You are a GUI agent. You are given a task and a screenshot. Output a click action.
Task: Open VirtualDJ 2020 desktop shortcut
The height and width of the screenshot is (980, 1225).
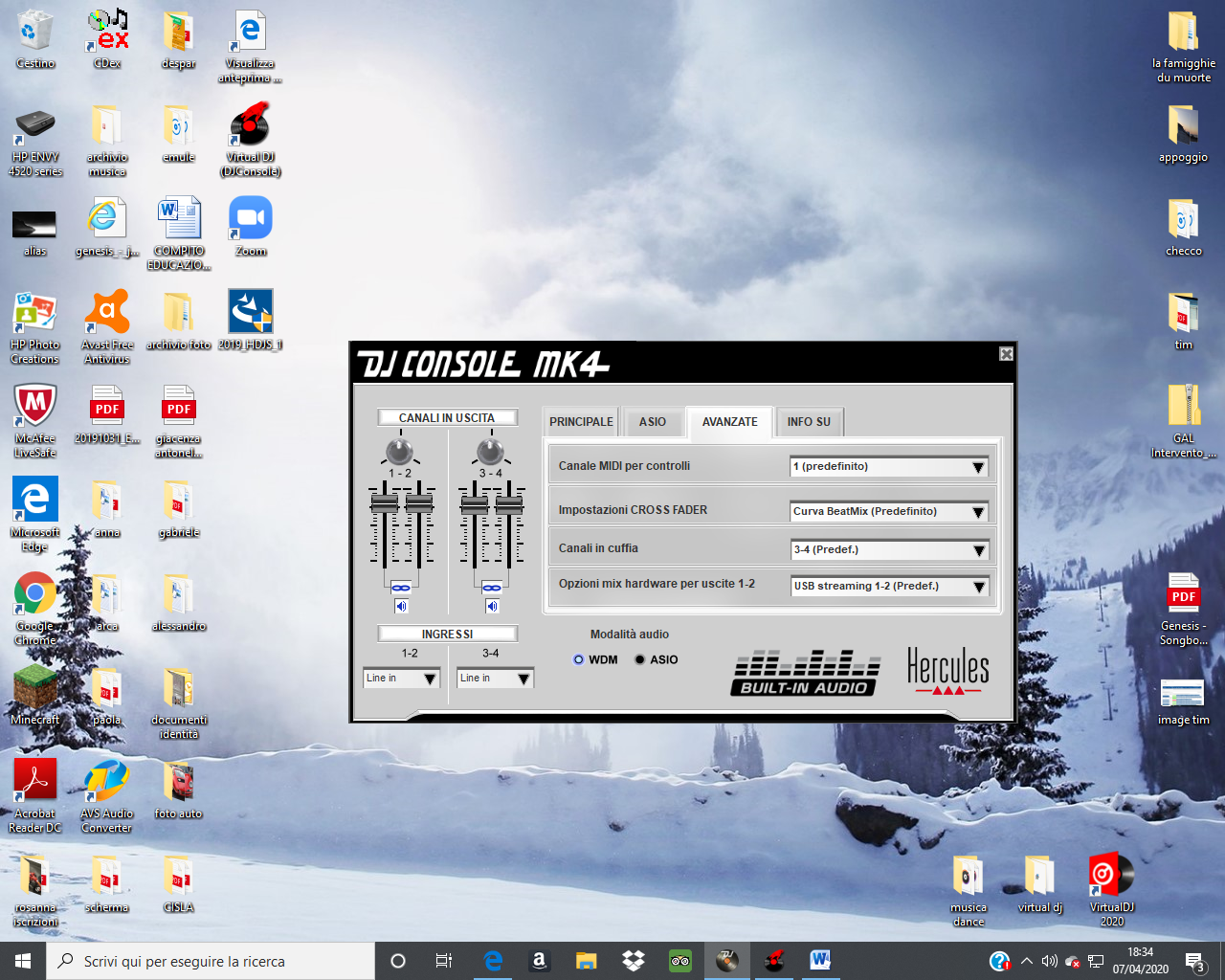click(x=1112, y=890)
